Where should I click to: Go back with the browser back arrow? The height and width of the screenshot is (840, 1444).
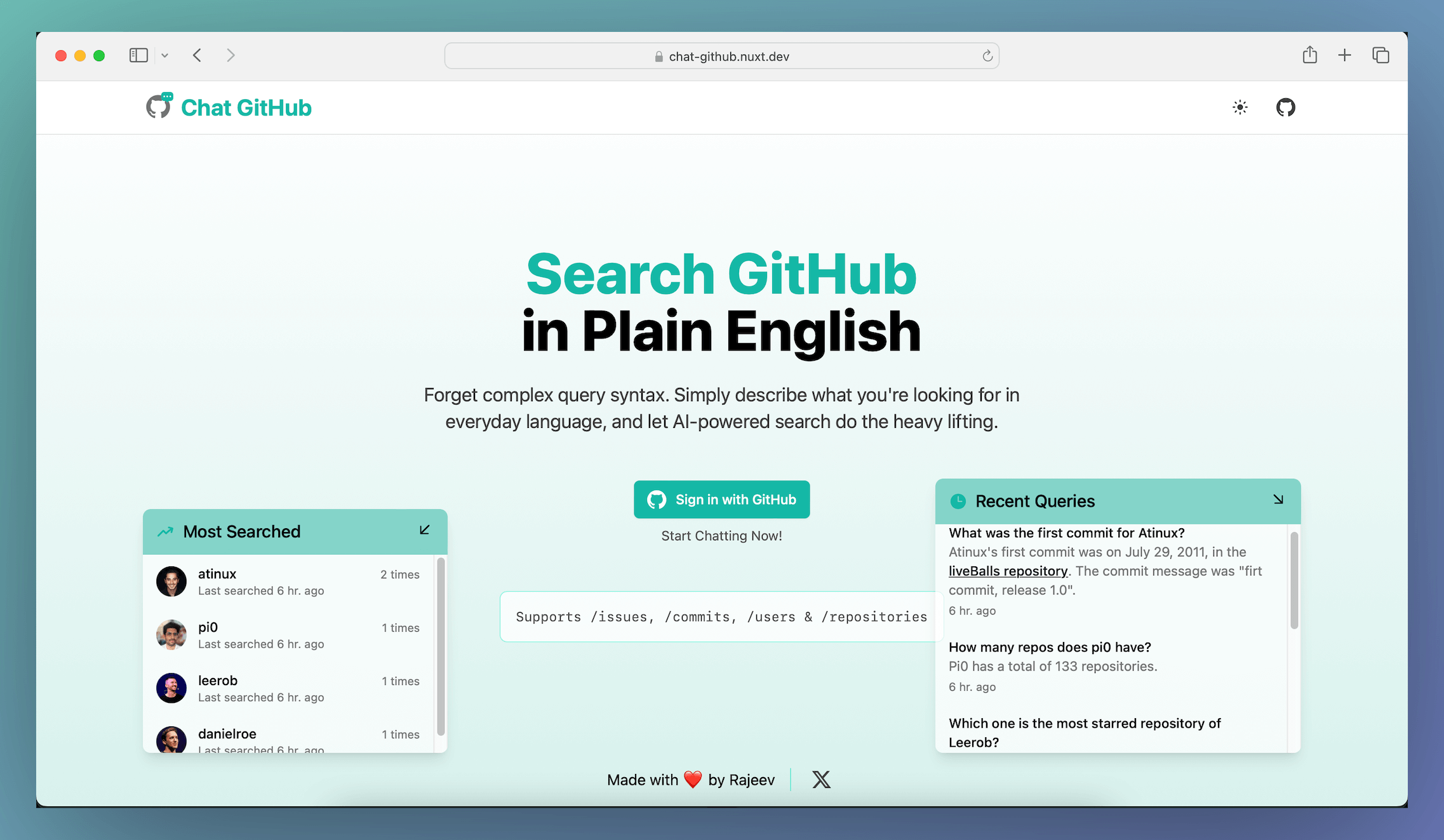(x=197, y=55)
